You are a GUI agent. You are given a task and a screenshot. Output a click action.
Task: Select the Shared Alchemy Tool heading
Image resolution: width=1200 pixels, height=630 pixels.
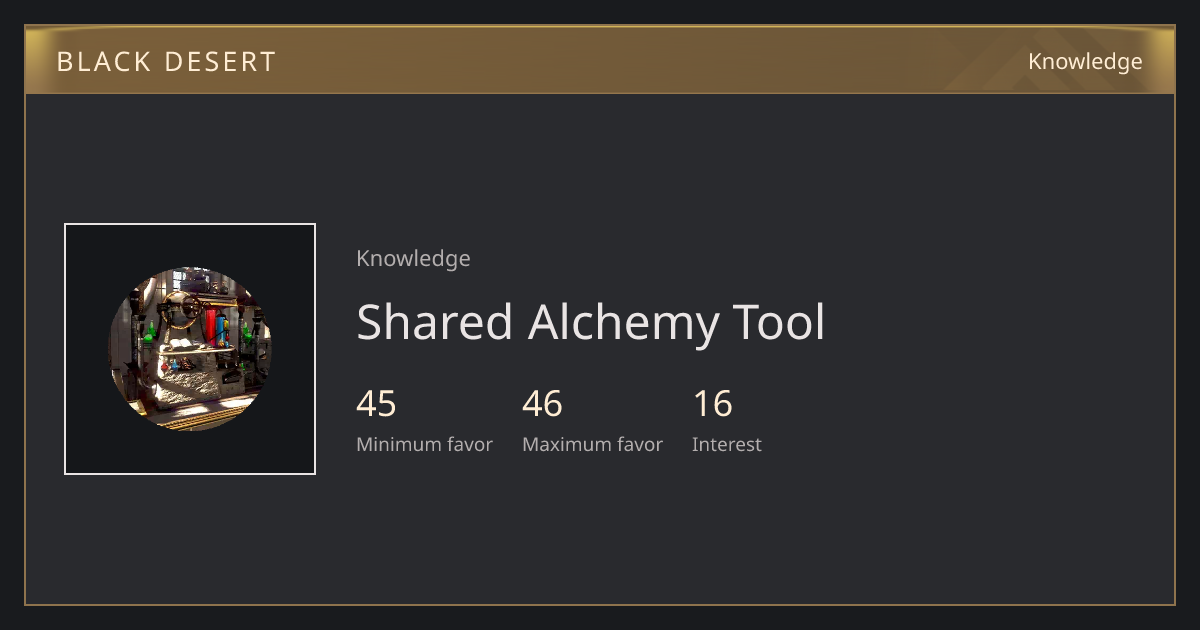tap(591, 323)
